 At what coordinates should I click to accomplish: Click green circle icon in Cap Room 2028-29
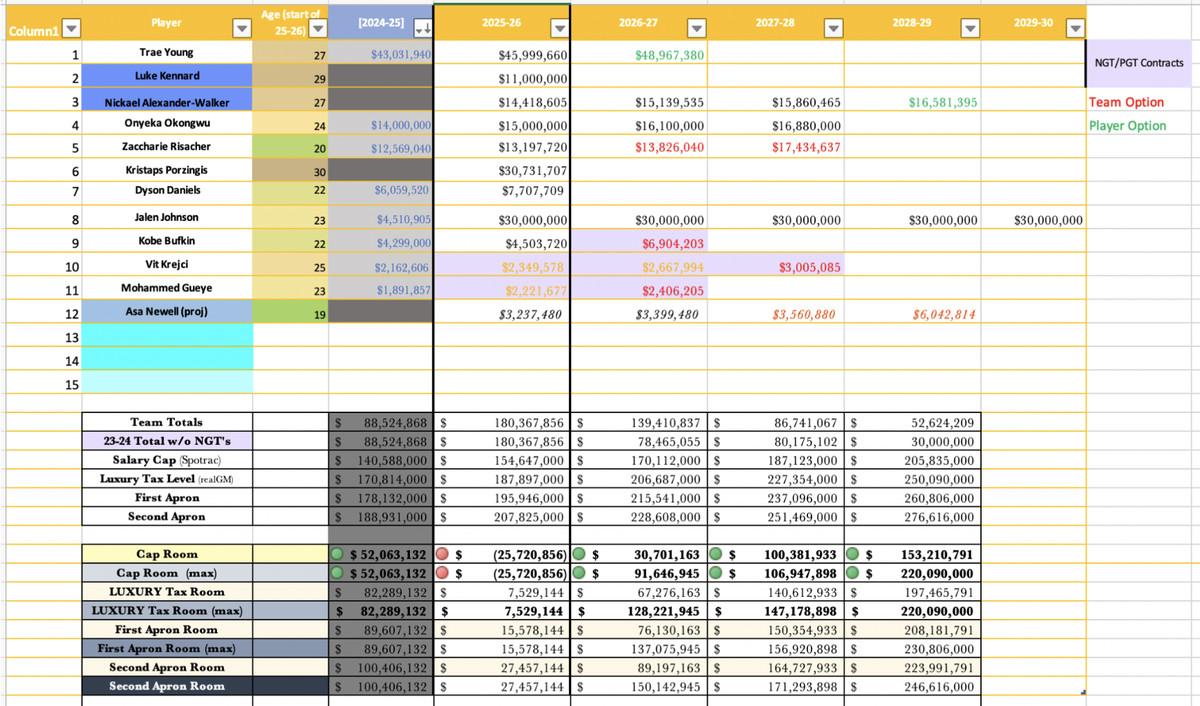[852, 554]
